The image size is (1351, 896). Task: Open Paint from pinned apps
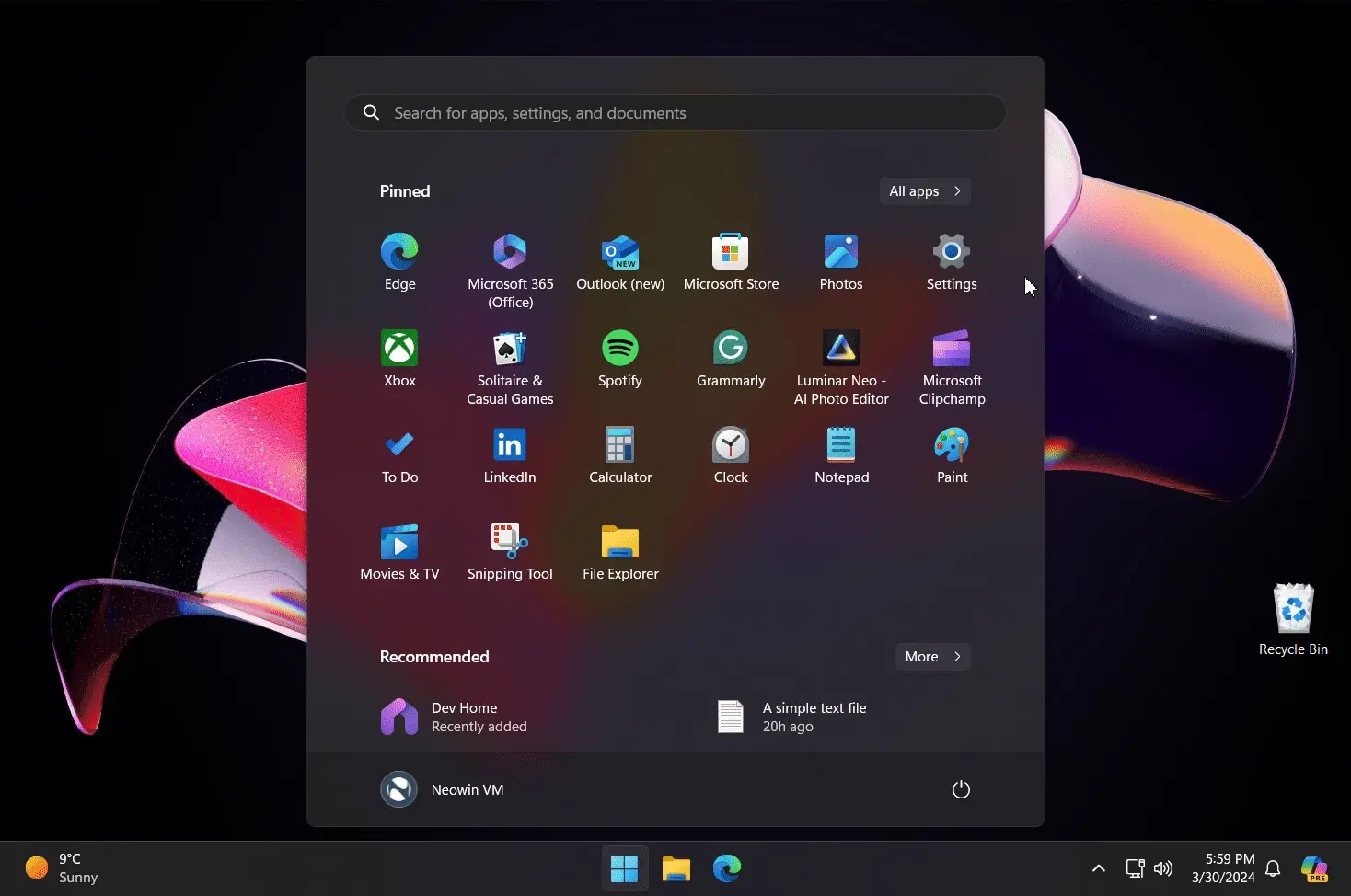click(x=952, y=456)
